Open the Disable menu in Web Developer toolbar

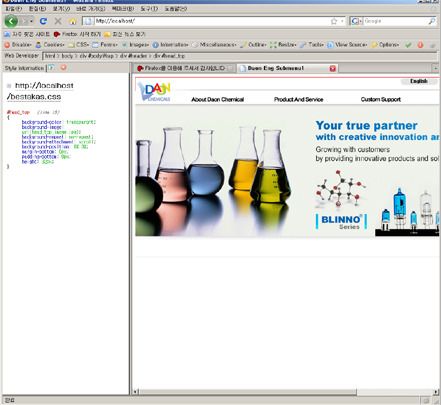click(x=18, y=45)
